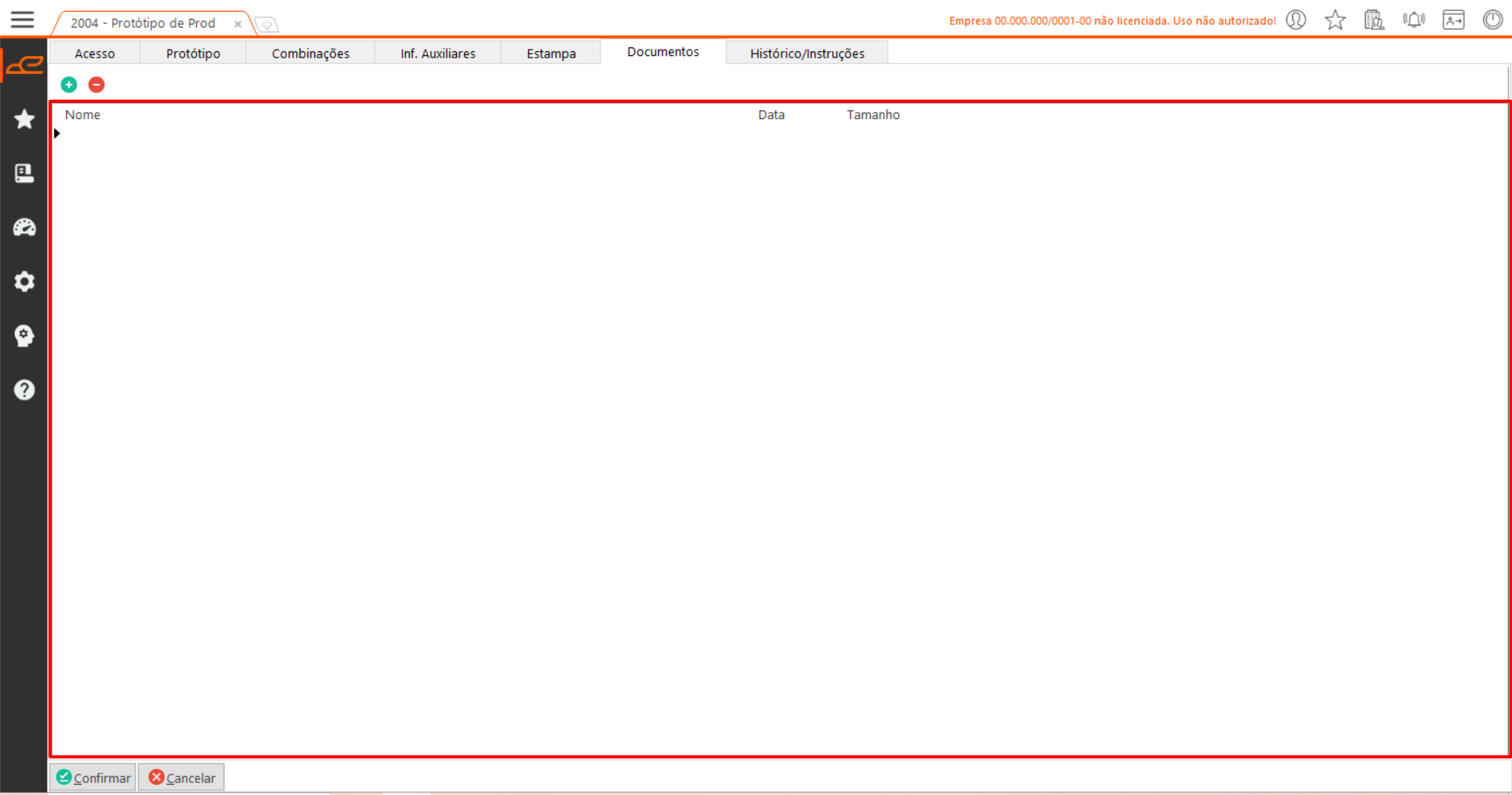Open the hamburger main menu

point(22,20)
